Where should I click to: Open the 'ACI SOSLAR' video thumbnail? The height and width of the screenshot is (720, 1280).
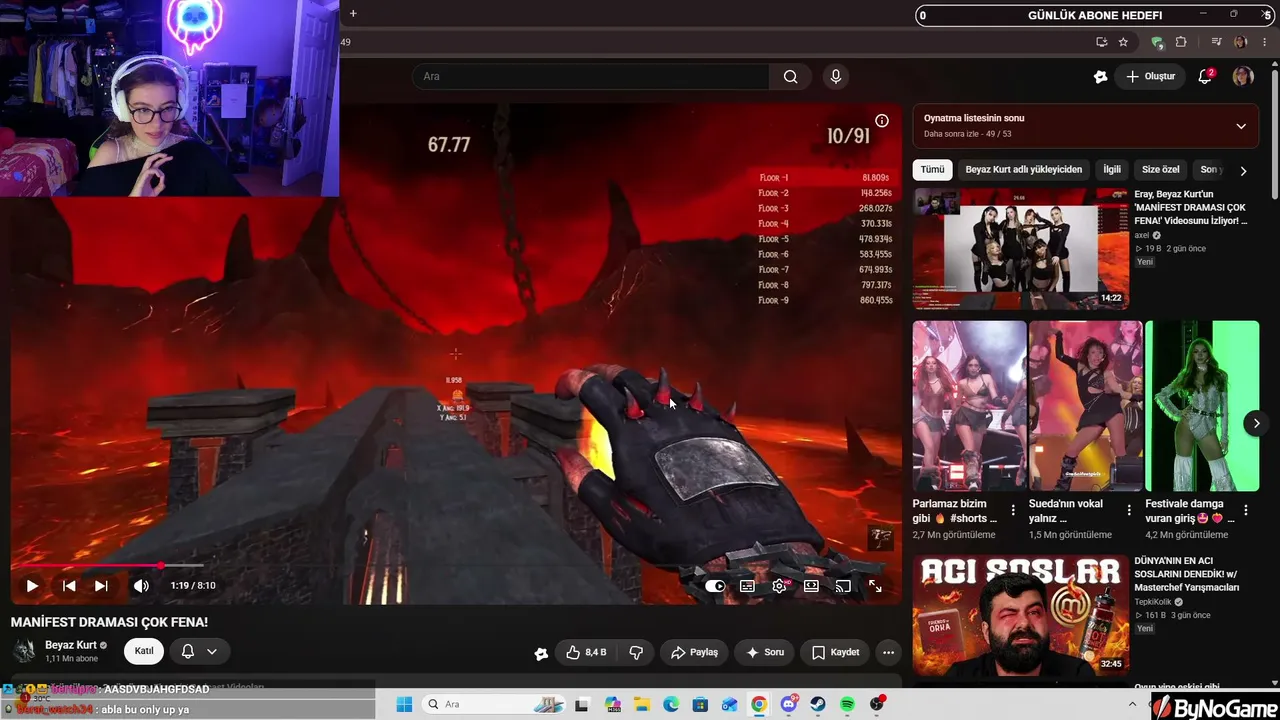1021,615
